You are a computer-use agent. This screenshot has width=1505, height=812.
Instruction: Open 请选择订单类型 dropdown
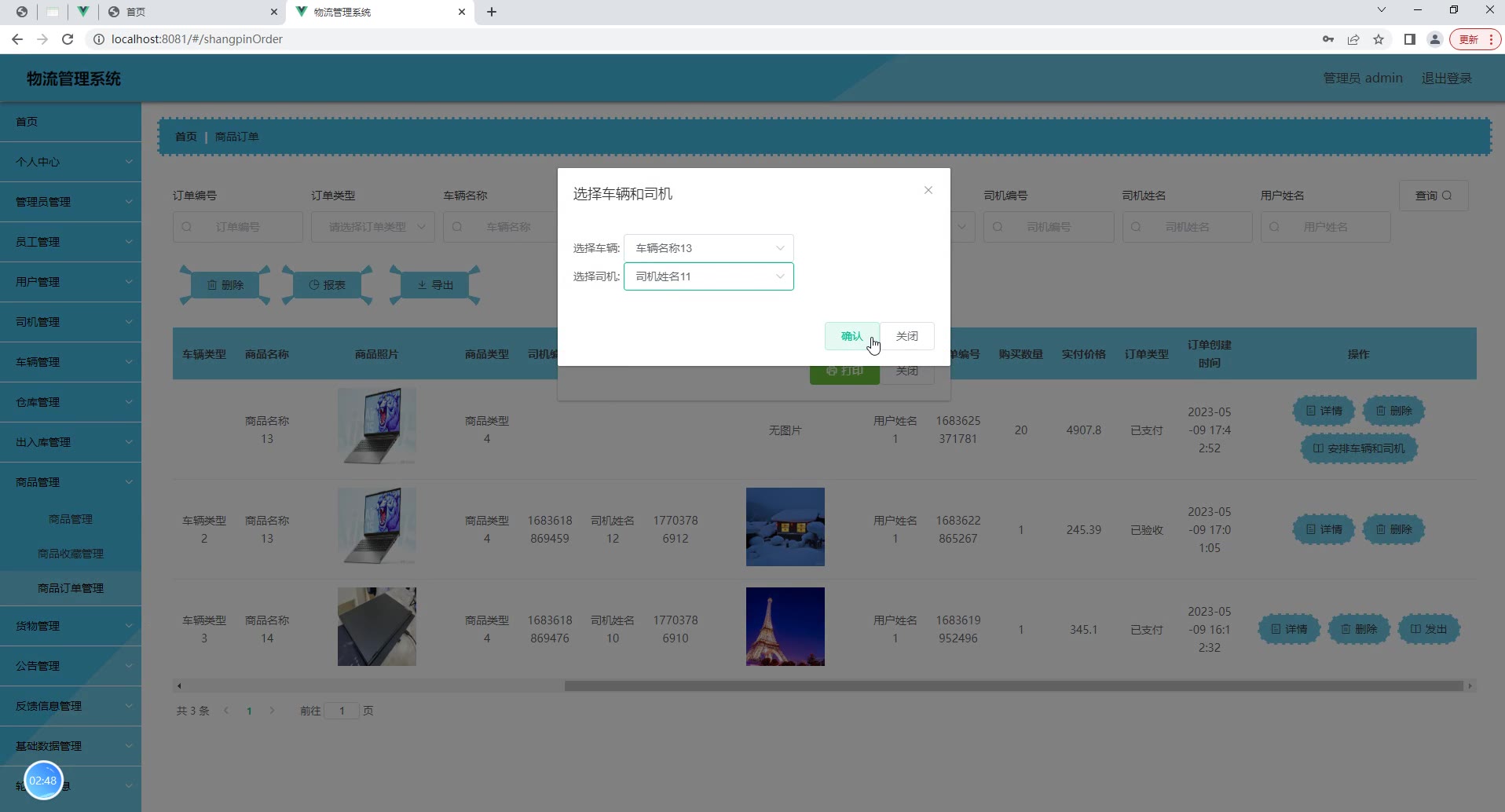coord(373,227)
